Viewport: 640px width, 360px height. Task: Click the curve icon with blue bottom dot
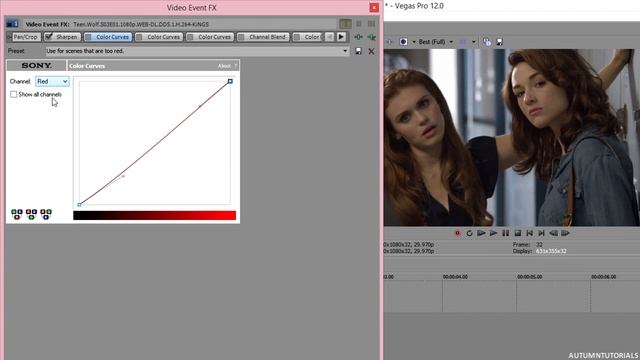pyautogui.click(x=46, y=214)
